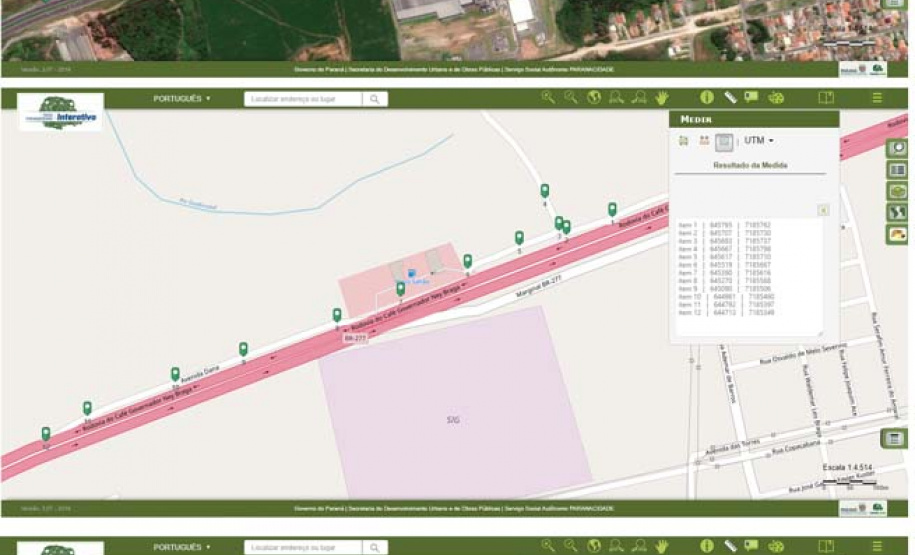This screenshot has width=915, height=555.
Task: Show full extent with globe icon
Action: point(594,98)
